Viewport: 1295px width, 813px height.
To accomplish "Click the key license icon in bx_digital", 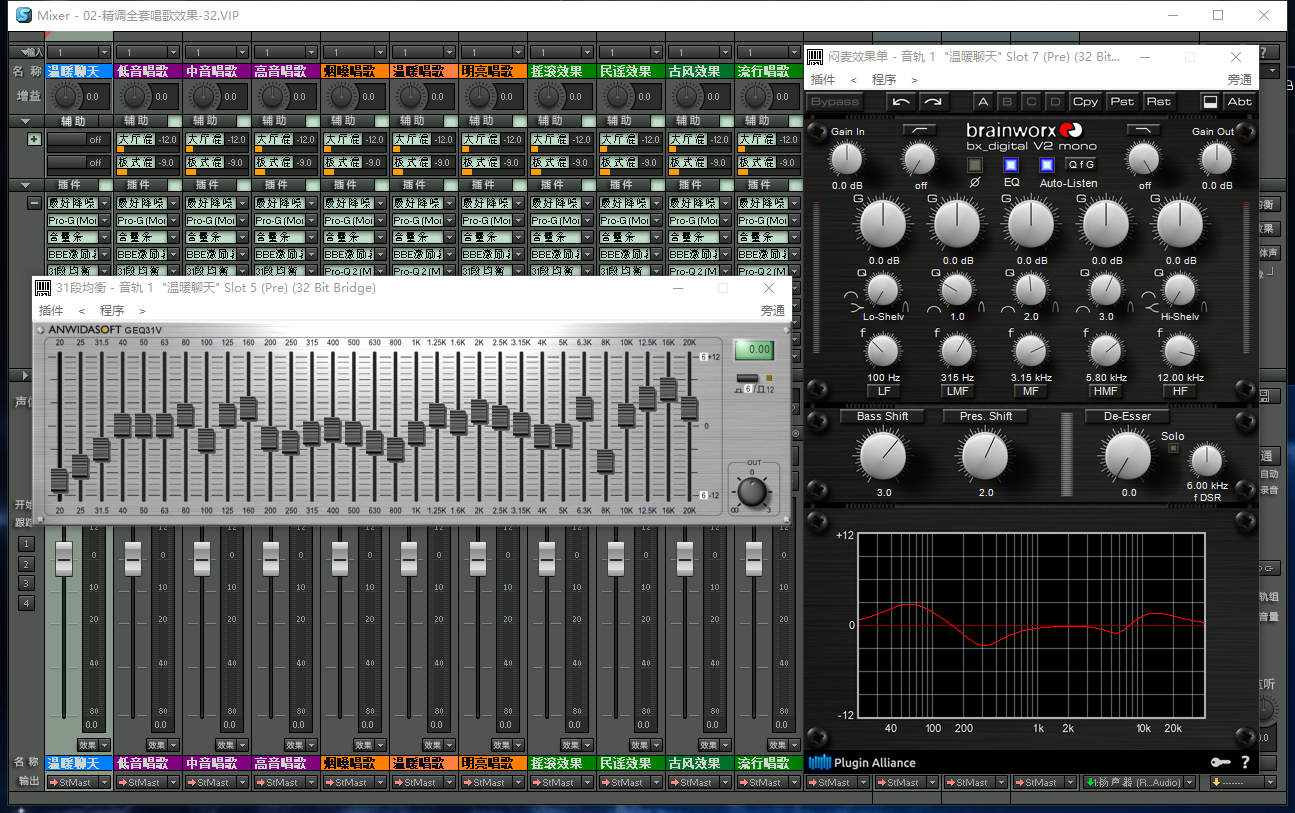I will [x=1221, y=762].
